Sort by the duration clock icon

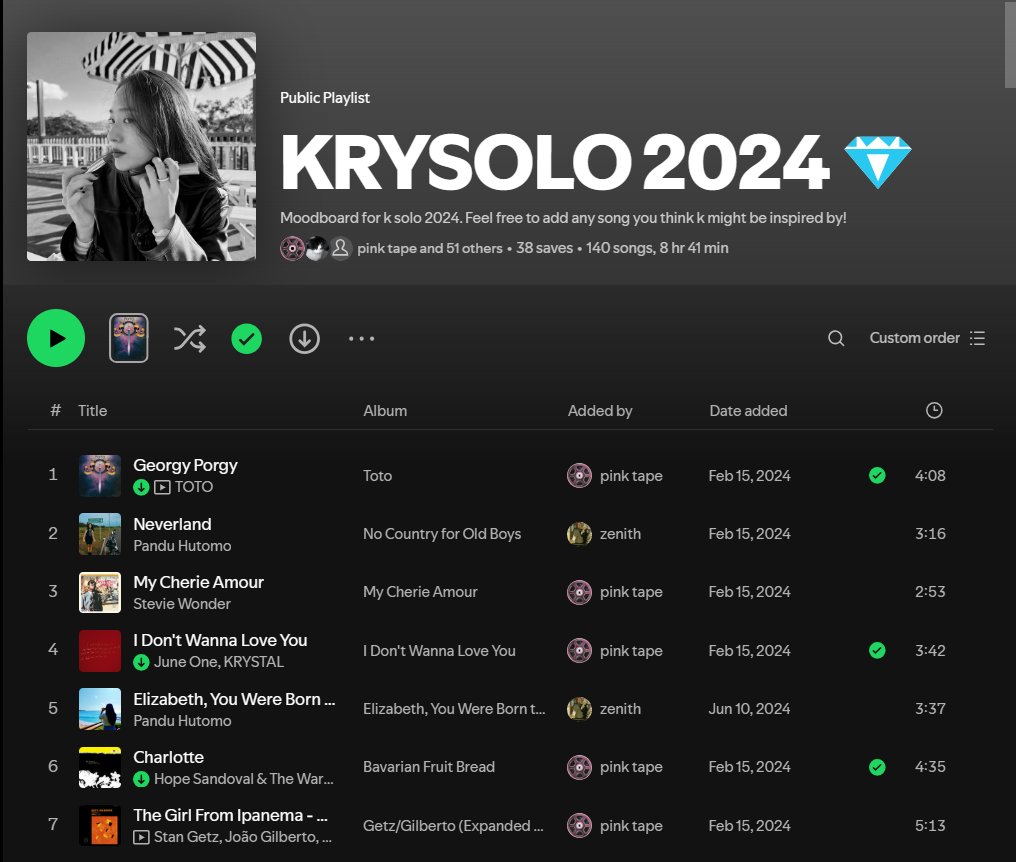(934, 410)
